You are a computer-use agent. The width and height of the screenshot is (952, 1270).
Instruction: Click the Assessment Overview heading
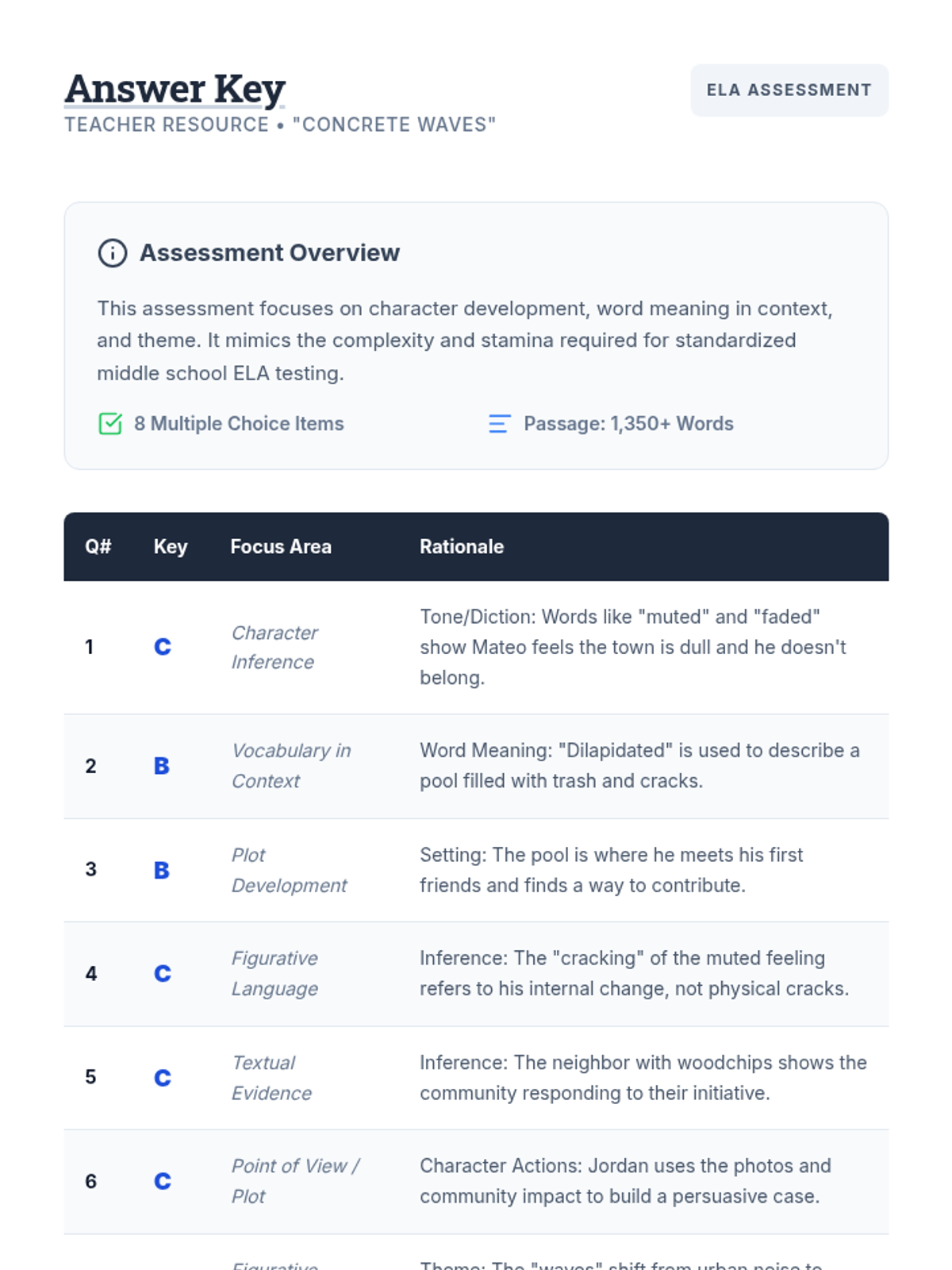[270, 253]
